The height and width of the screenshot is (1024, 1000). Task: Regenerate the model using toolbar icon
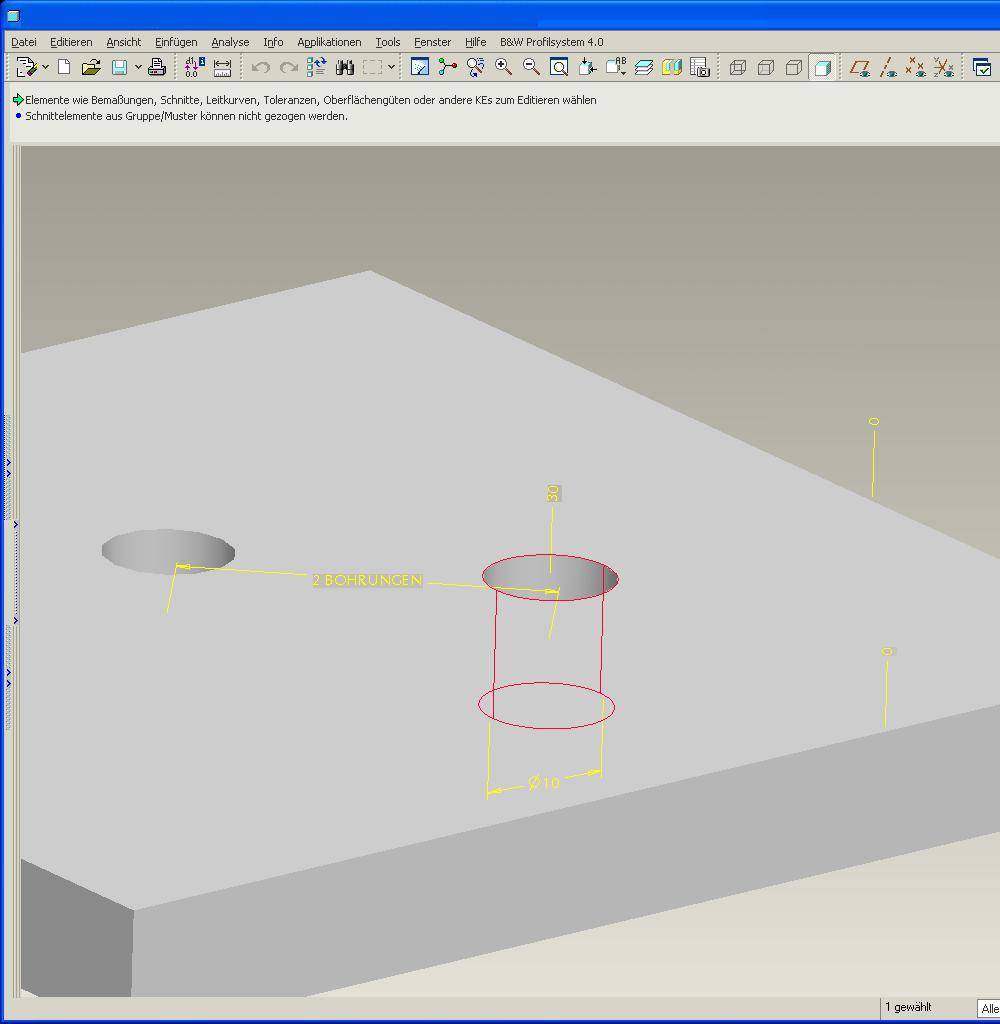pos(317,67)
